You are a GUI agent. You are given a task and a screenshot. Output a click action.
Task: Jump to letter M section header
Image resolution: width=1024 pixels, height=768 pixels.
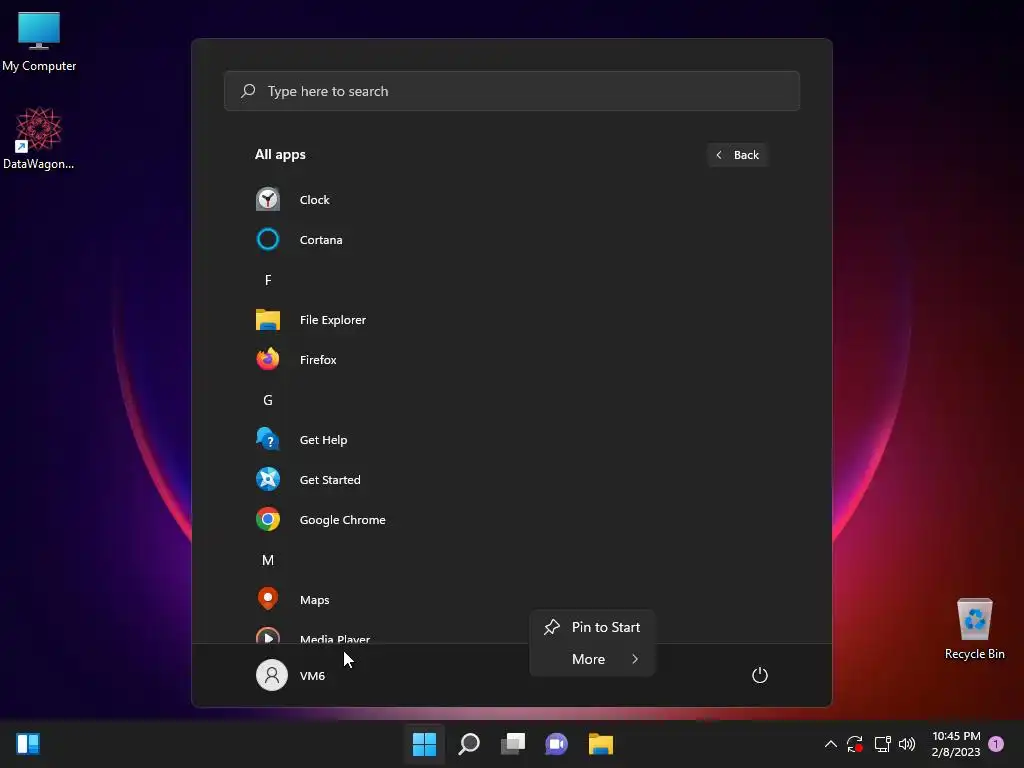tap(268, 560)
